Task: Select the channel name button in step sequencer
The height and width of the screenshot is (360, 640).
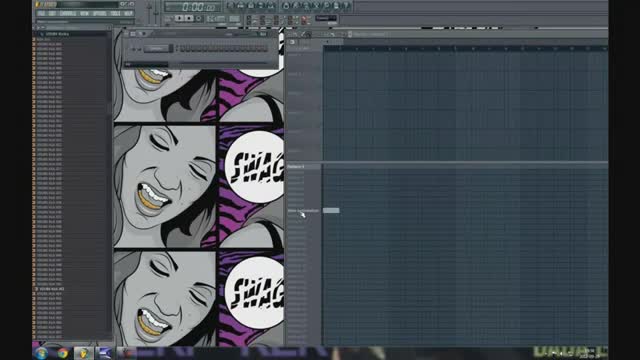Action: point(156,49)
